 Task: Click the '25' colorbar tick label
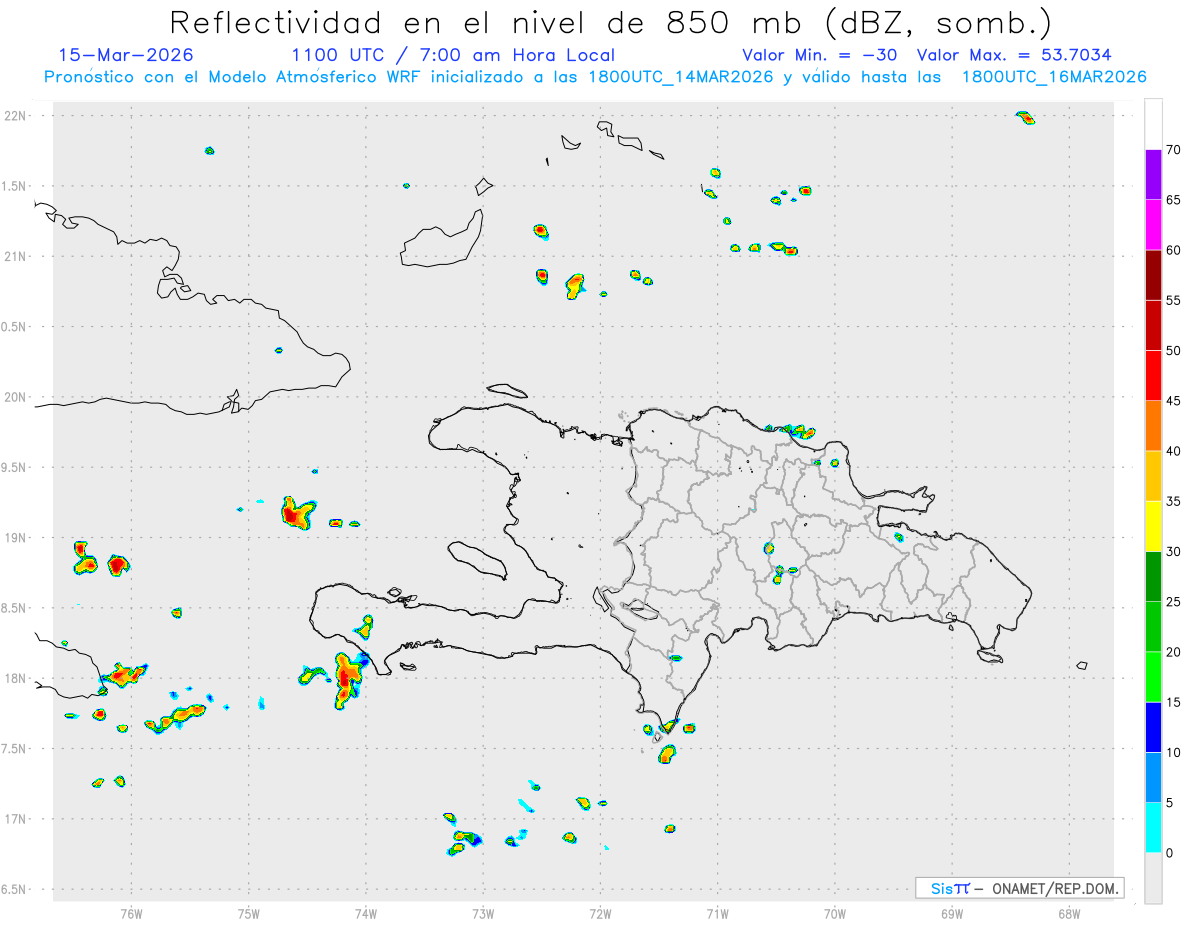coord(1174,602)
